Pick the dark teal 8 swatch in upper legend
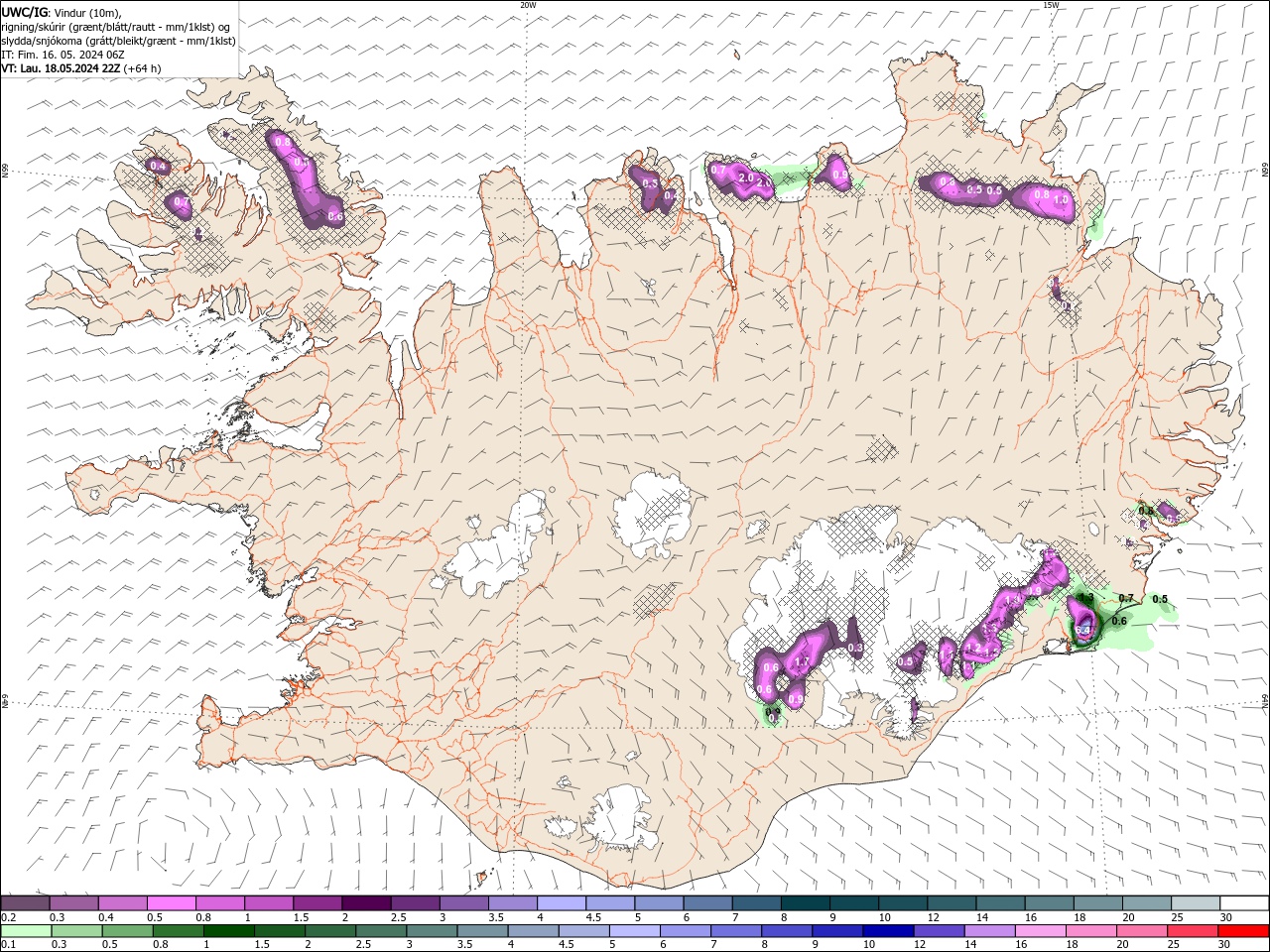This screenshot has width=1270, height=952. 805,902
